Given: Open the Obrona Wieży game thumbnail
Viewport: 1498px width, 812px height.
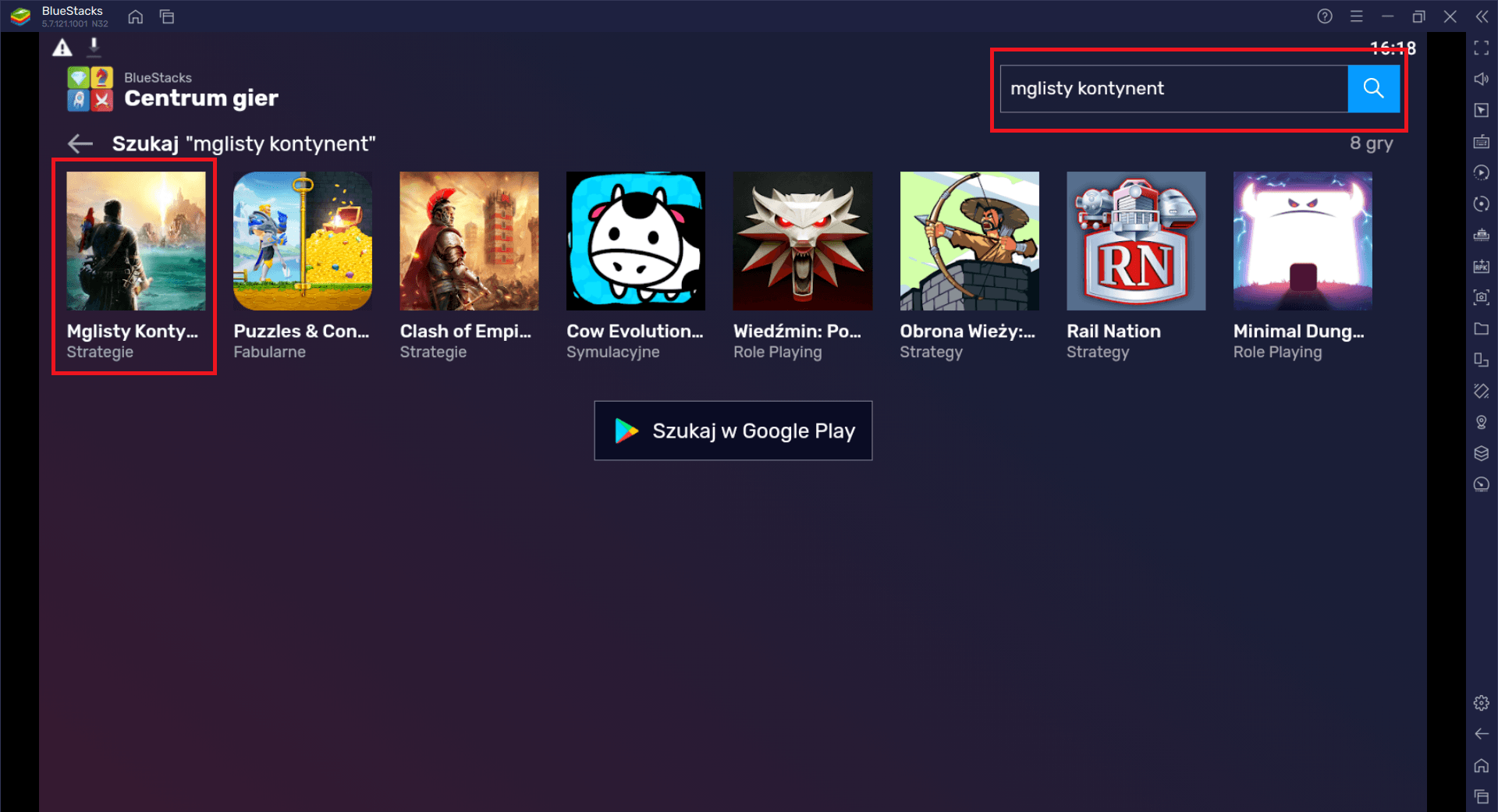Looking at the screenshot, I should point(969,241).
